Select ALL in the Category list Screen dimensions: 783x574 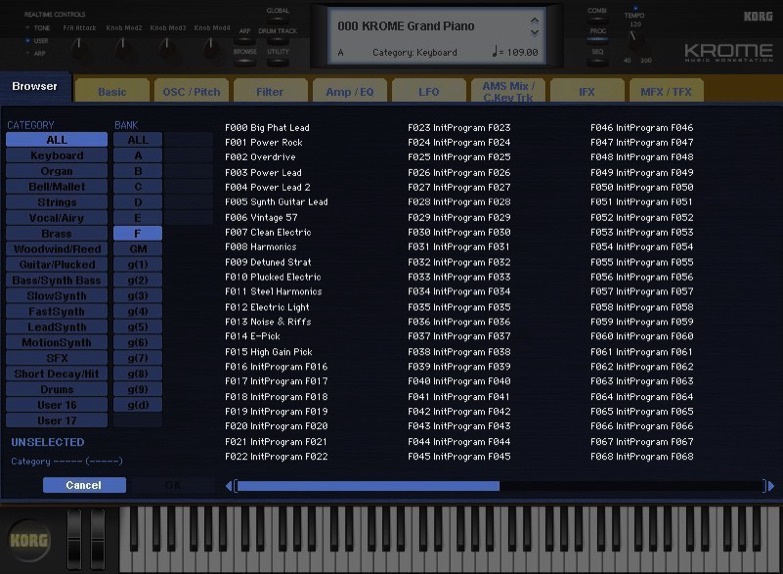point(57,140)
